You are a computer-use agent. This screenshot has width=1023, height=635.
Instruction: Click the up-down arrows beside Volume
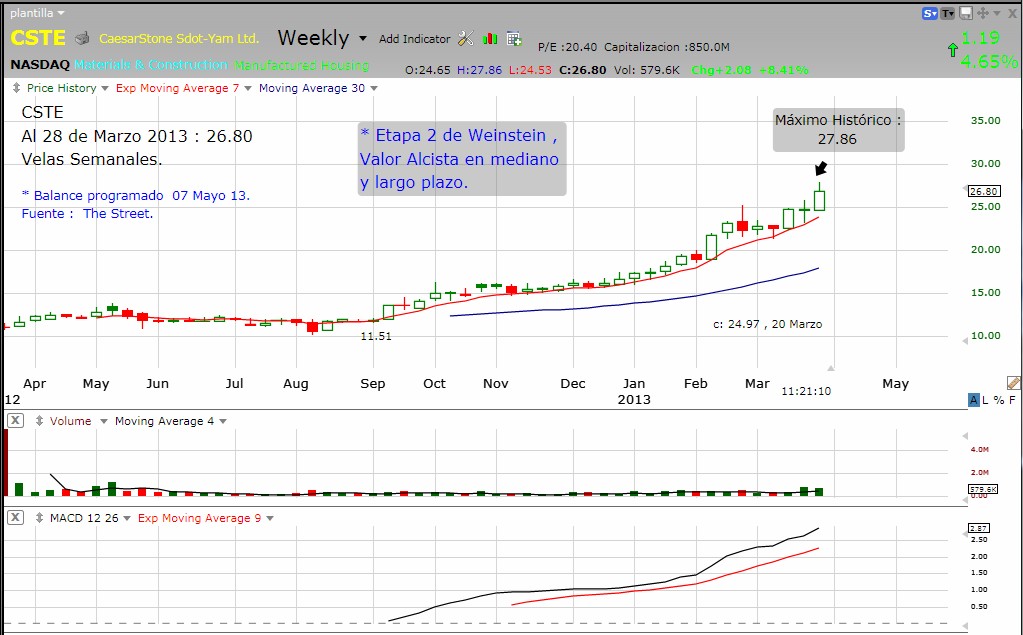click(39, 421)
